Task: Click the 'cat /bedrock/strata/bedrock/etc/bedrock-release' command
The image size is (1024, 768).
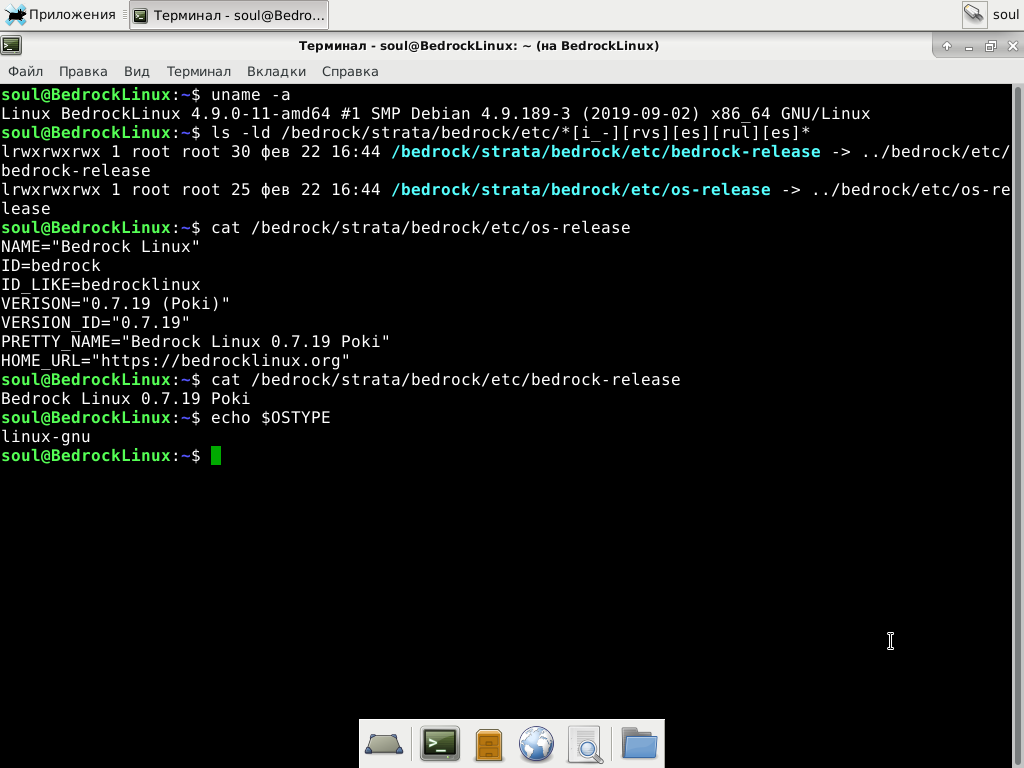Action: click(445, 379)
